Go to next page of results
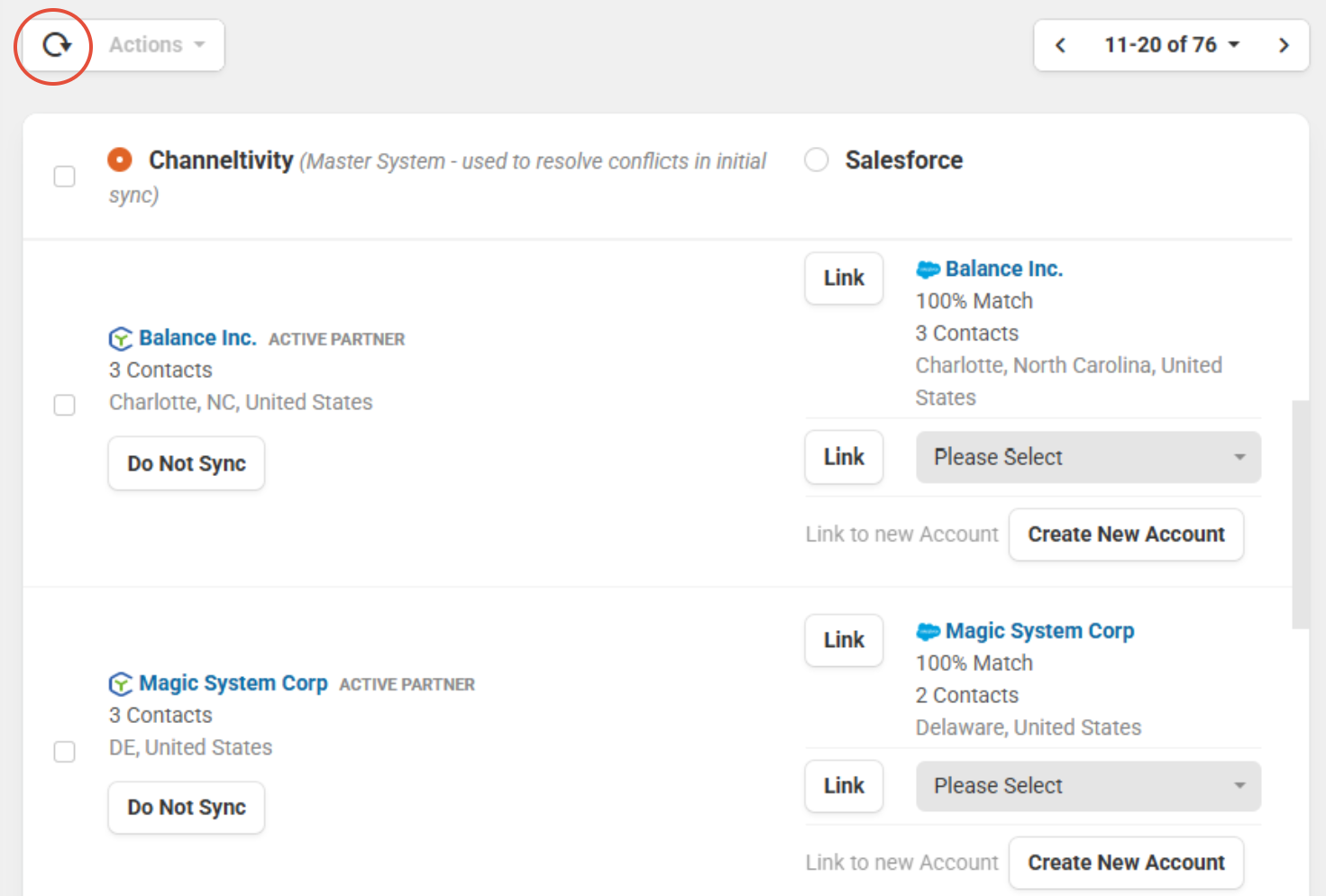 pos(1284,45)
